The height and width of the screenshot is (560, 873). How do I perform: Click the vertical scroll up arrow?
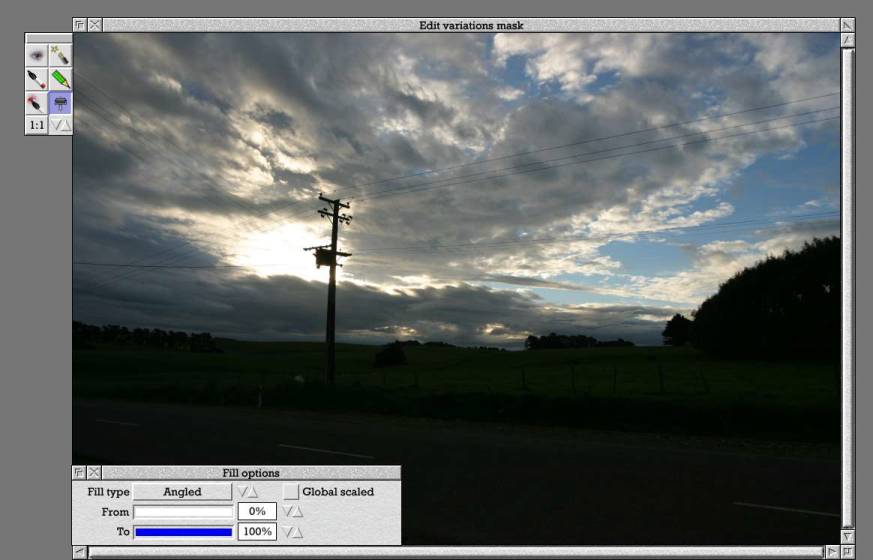[x=847, y=41]
